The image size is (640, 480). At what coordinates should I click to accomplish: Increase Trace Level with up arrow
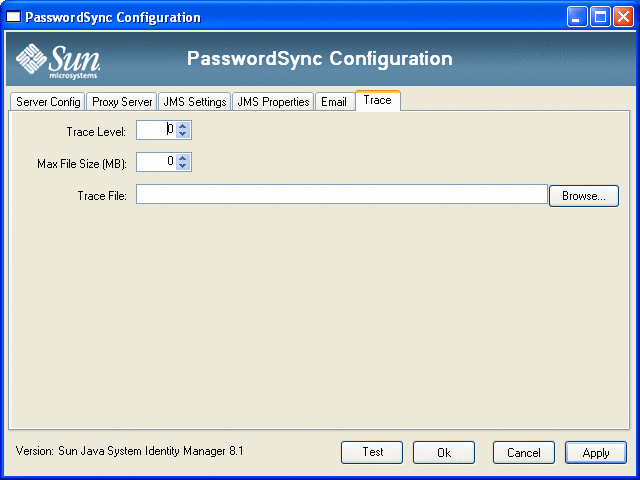click(183, 126)
